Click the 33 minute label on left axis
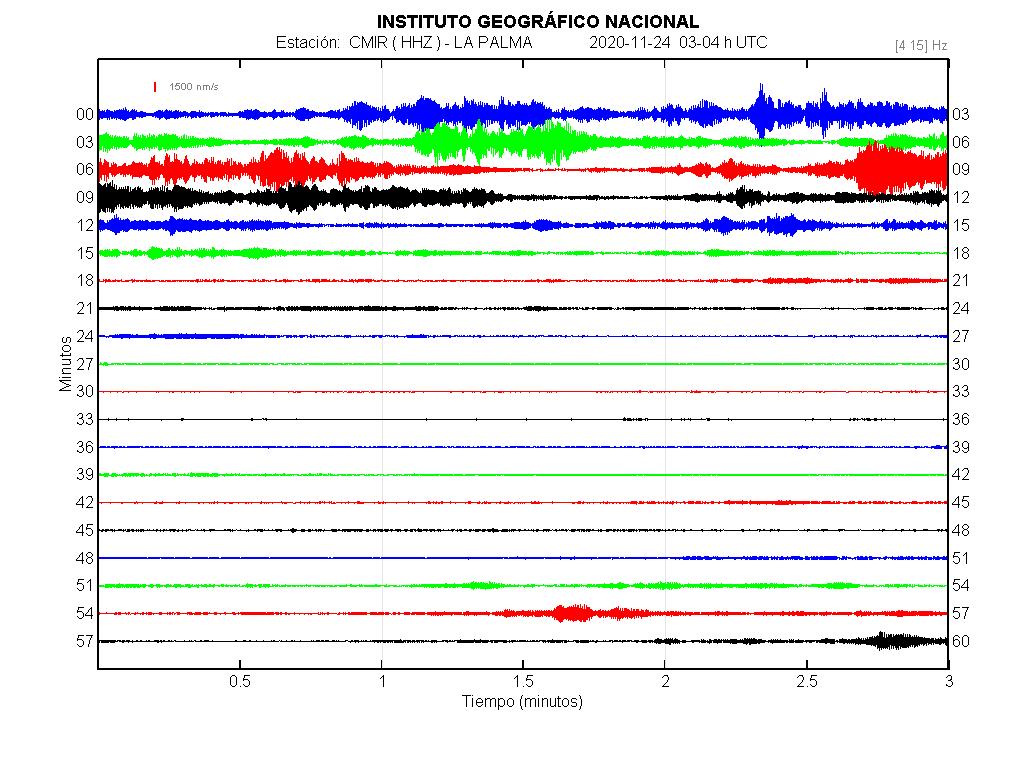This screenshot has width=1025, height=768. click(85, 419)
